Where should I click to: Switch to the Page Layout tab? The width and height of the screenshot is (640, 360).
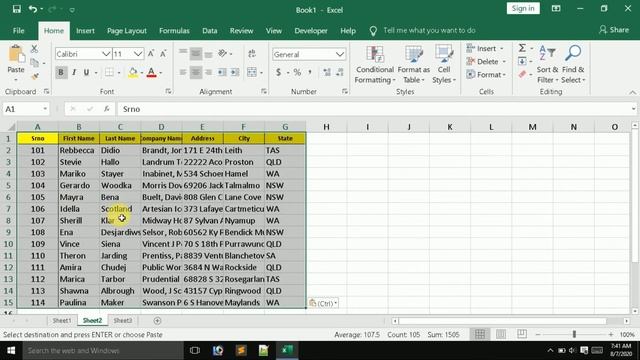point(127,31)
